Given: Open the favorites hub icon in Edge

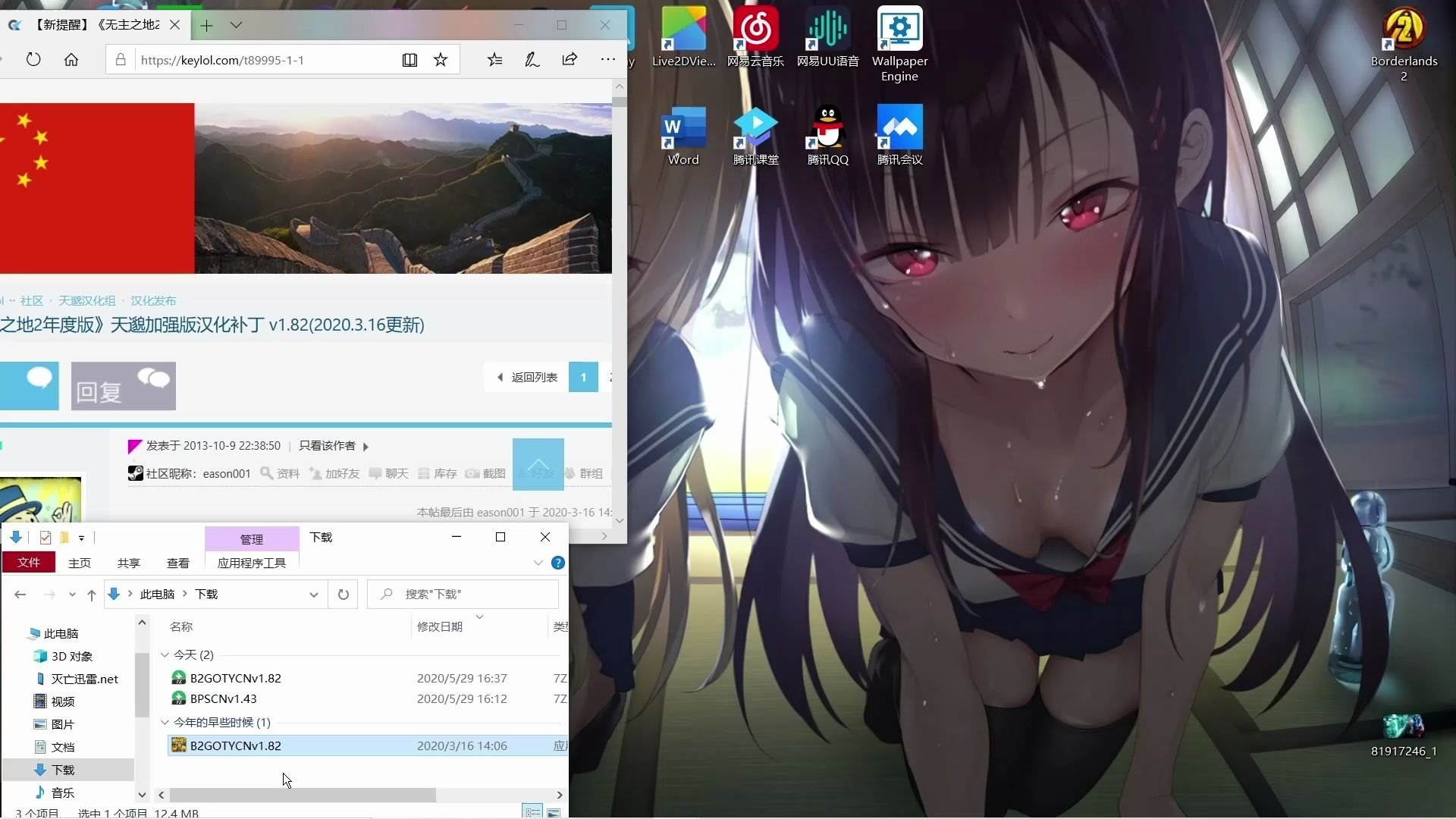Looking at the screenshot, I should (x=495, y=59).
